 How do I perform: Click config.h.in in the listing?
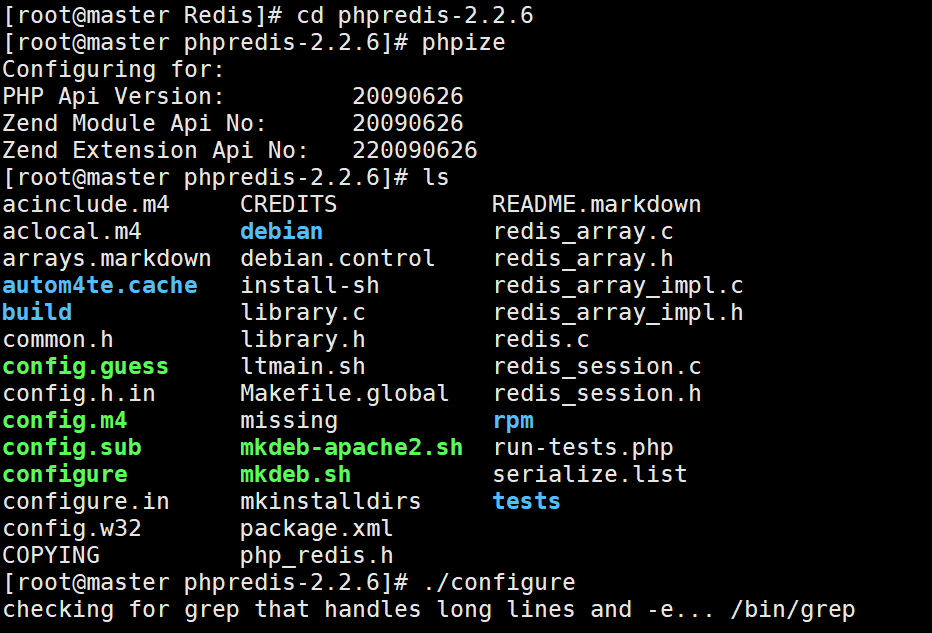point(79,394)
